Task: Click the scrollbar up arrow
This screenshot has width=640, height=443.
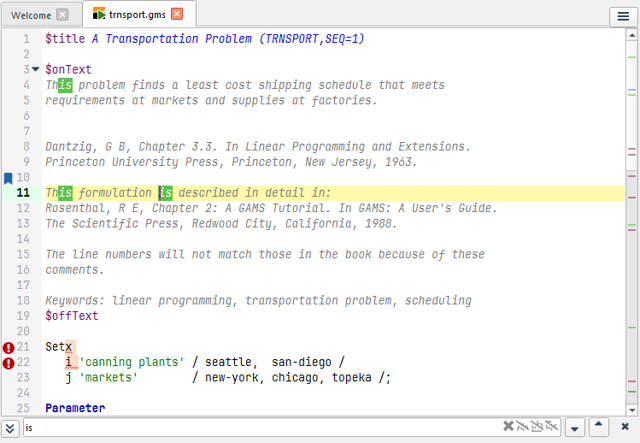Action: (x=631, y=36)
